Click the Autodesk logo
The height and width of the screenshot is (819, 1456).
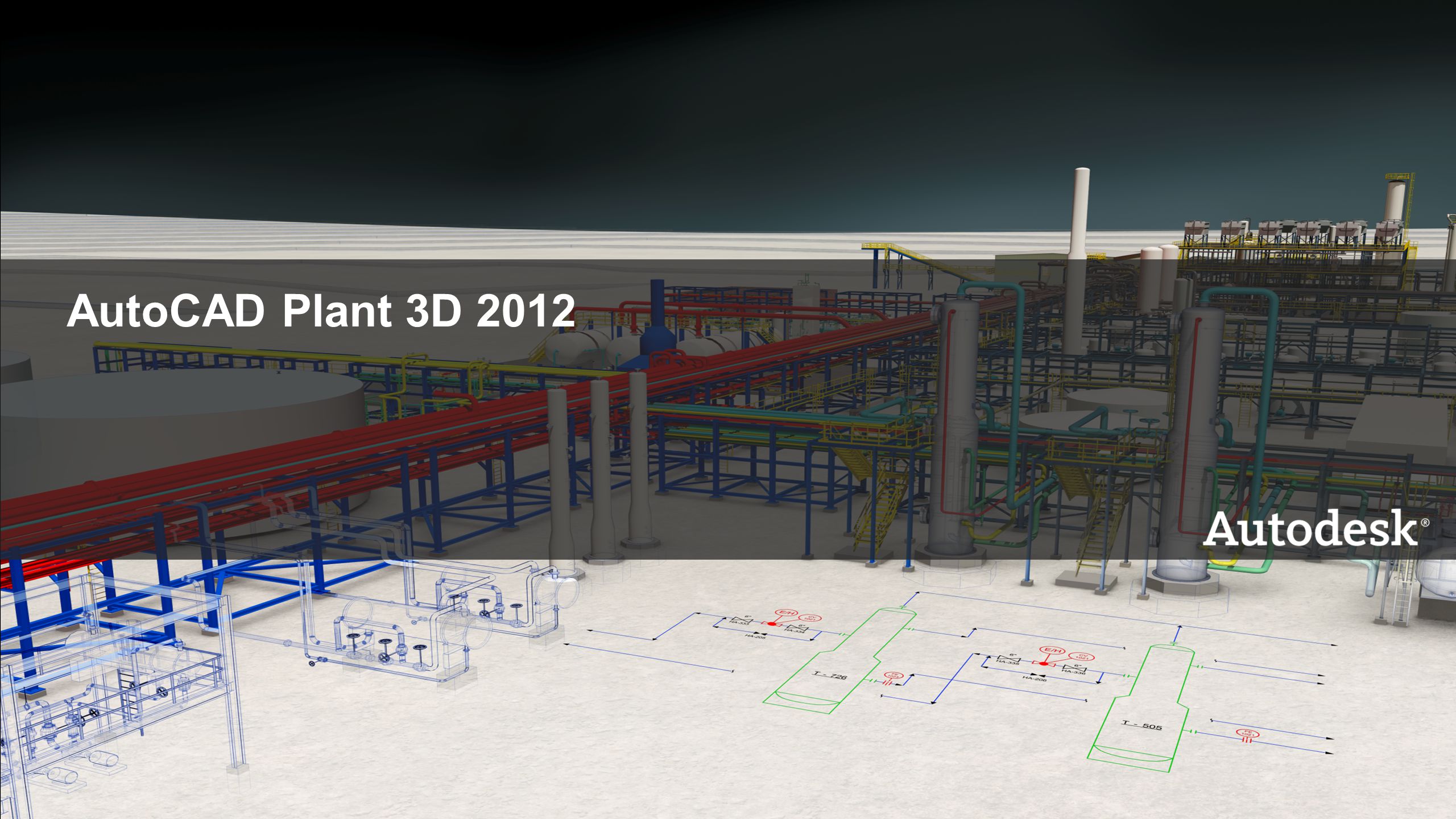click(x=1316, y=528)
